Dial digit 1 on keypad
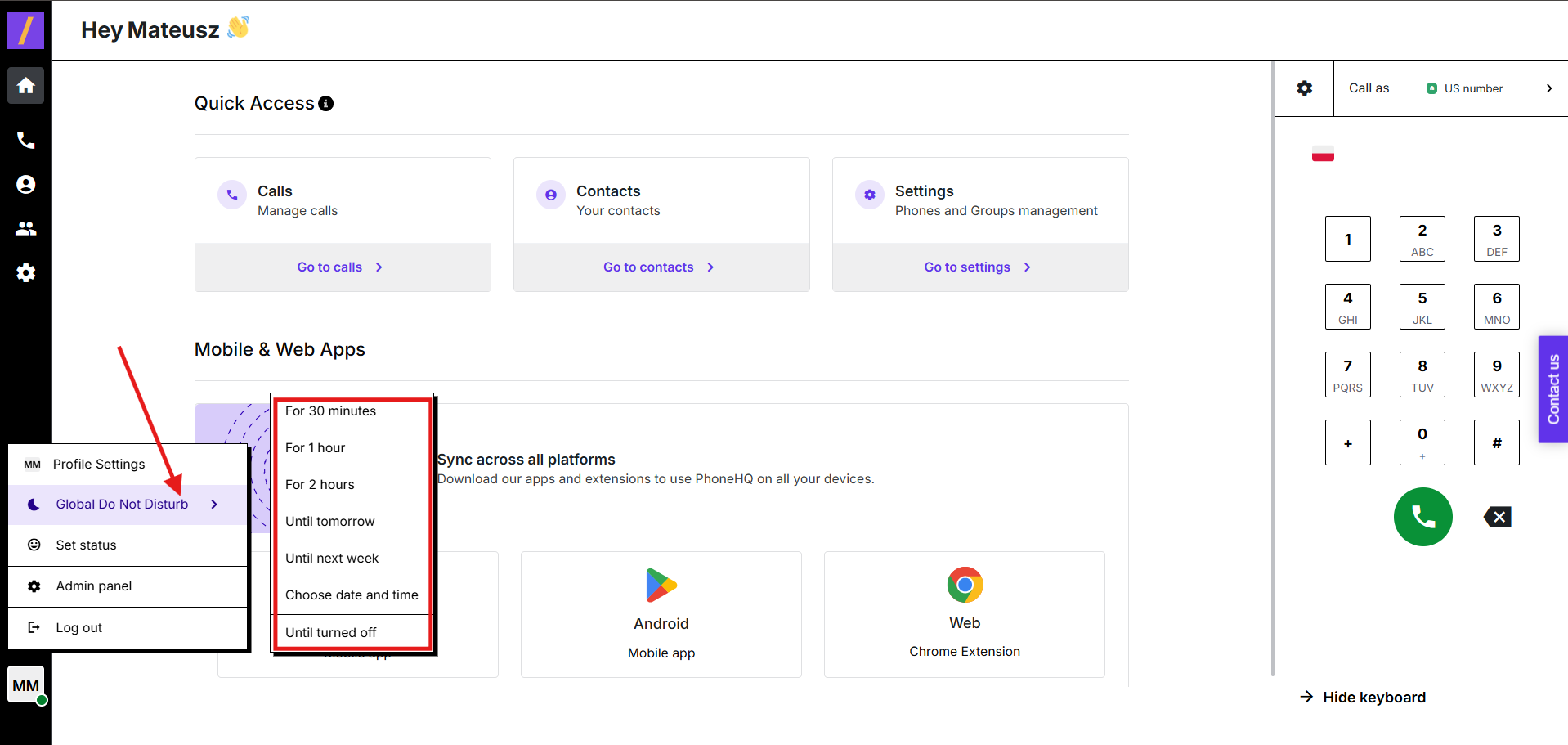The width and height of the screenshot is (1568, 745). point(1348,239)
